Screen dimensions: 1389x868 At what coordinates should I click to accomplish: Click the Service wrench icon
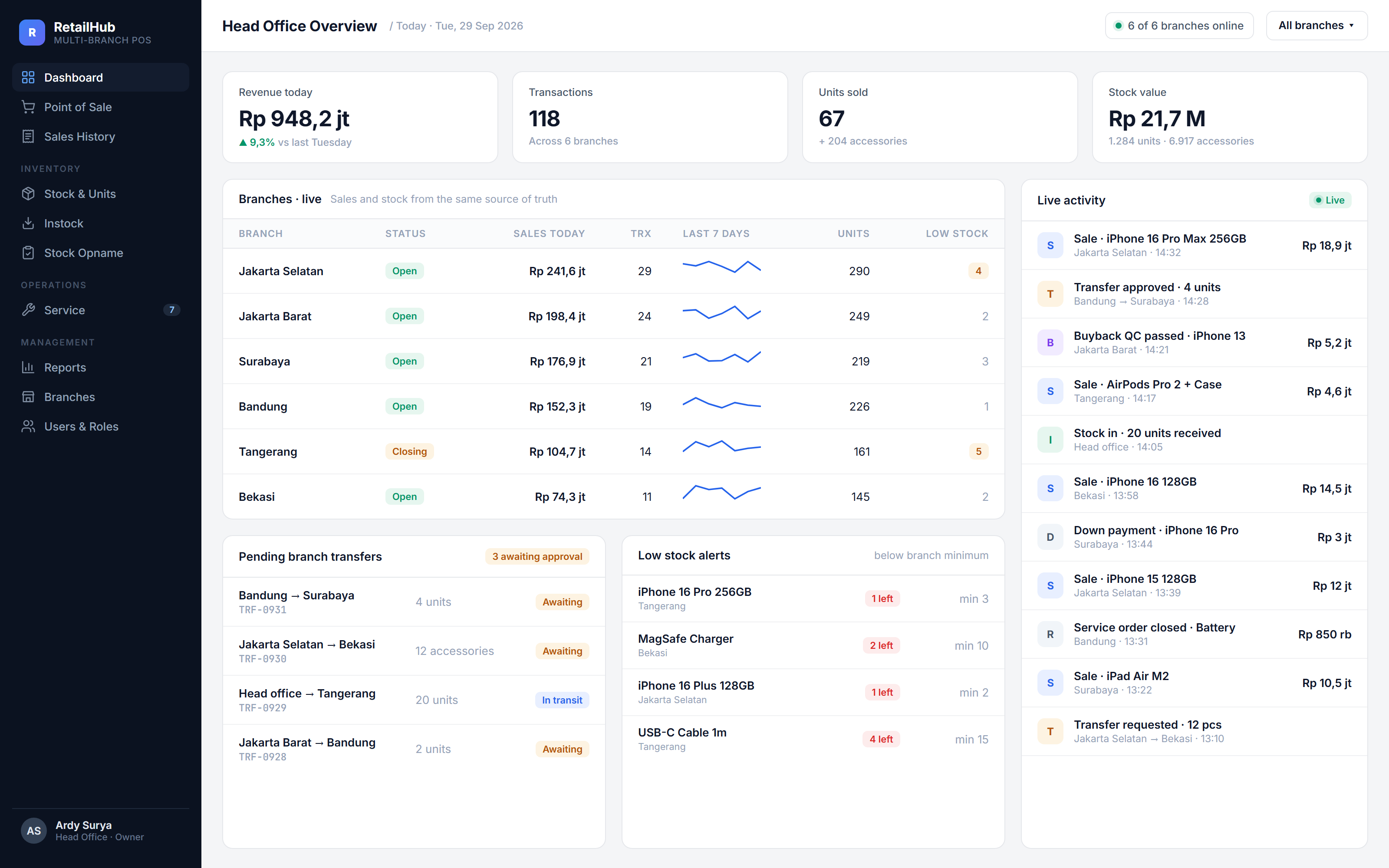click(x=28, y=310)
